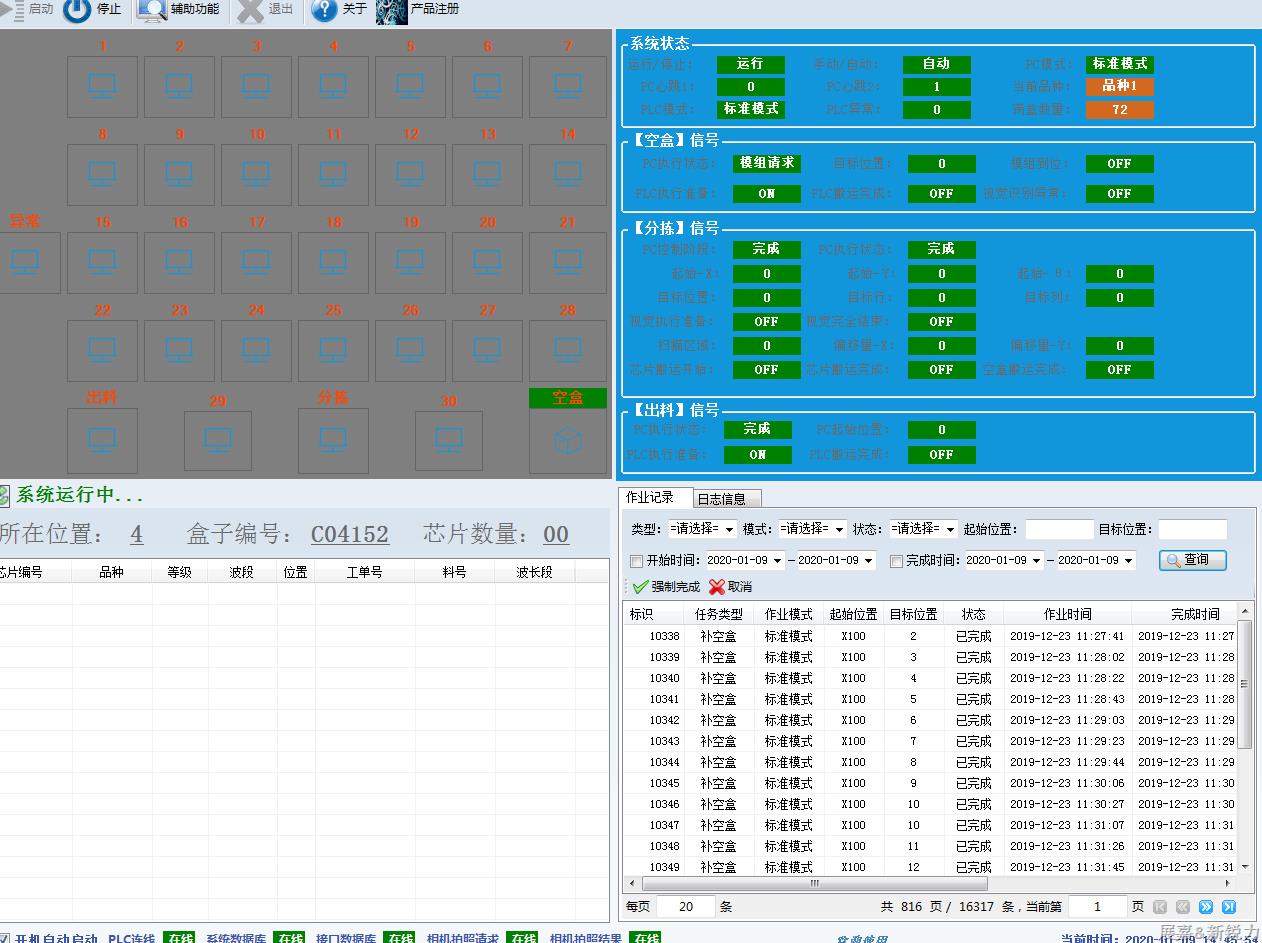Enable the 完成时间 completion time checkbox
The image size is (1262, 943).
[896, 561]
